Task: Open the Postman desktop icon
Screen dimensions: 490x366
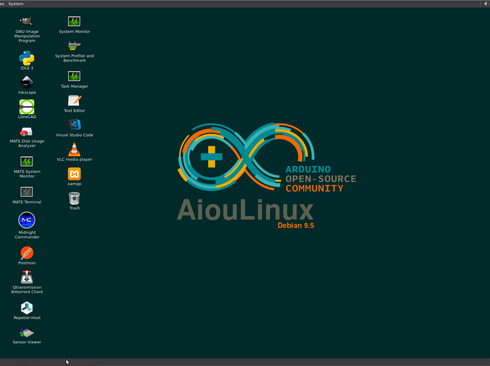Action: click(27, 253)
